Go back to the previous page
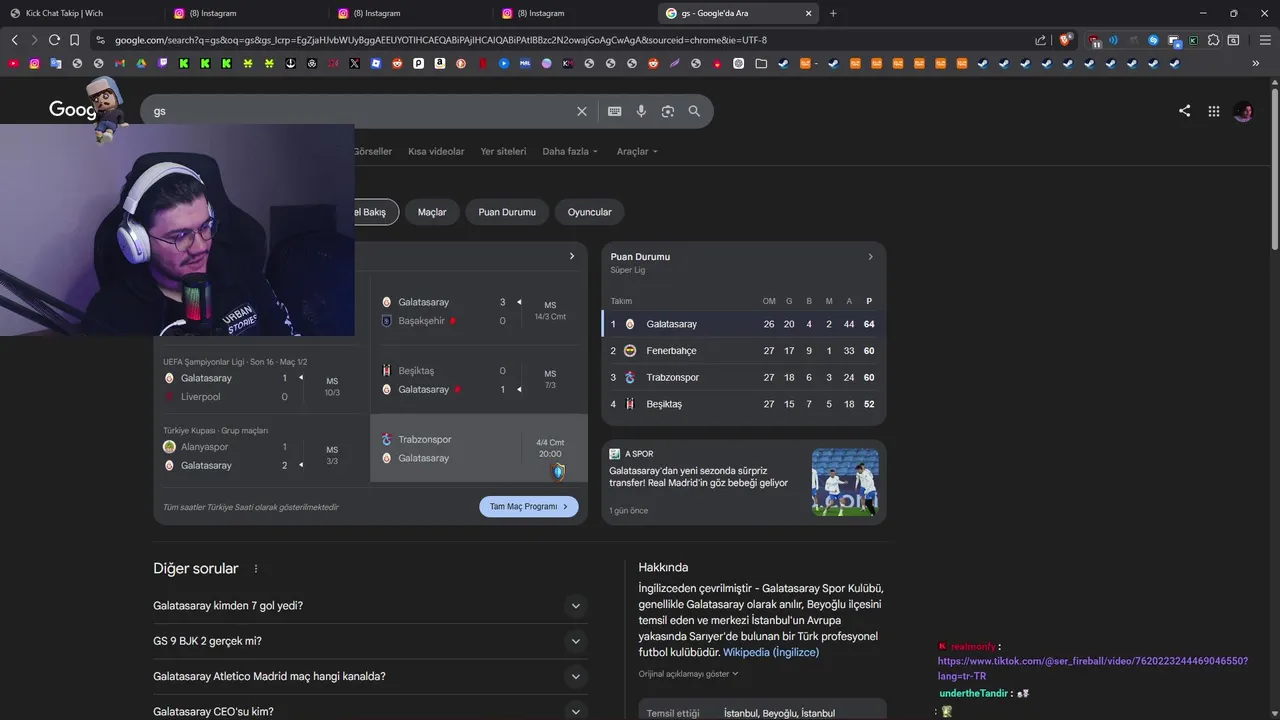This screenshot has width=1280, height=720. coord(14,40)
